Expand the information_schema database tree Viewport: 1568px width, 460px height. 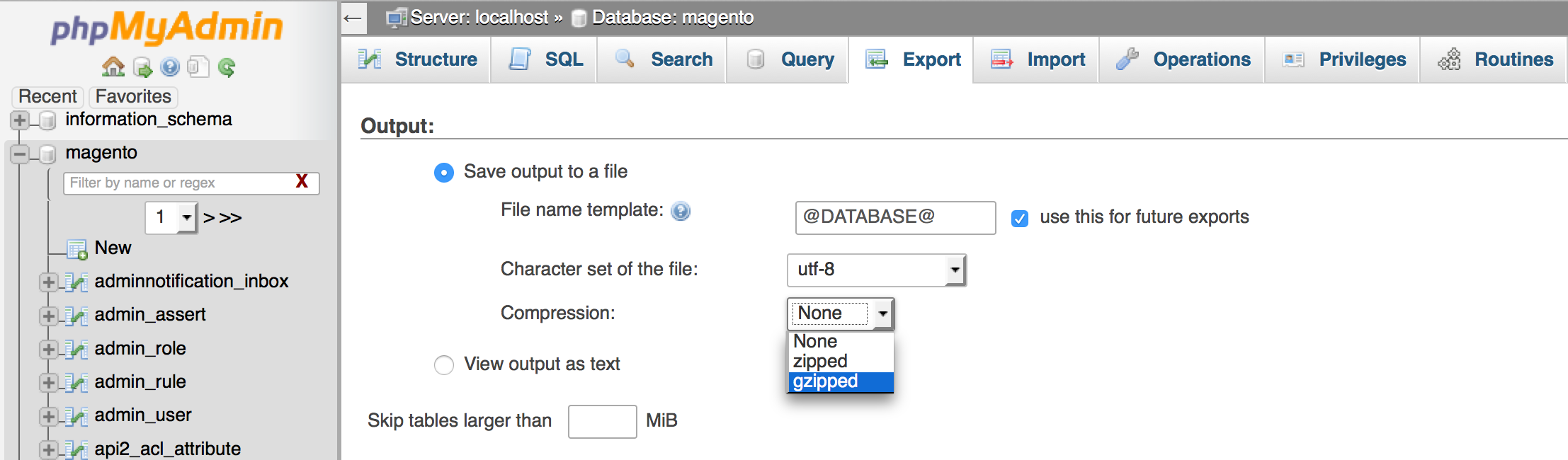point(20,120)
